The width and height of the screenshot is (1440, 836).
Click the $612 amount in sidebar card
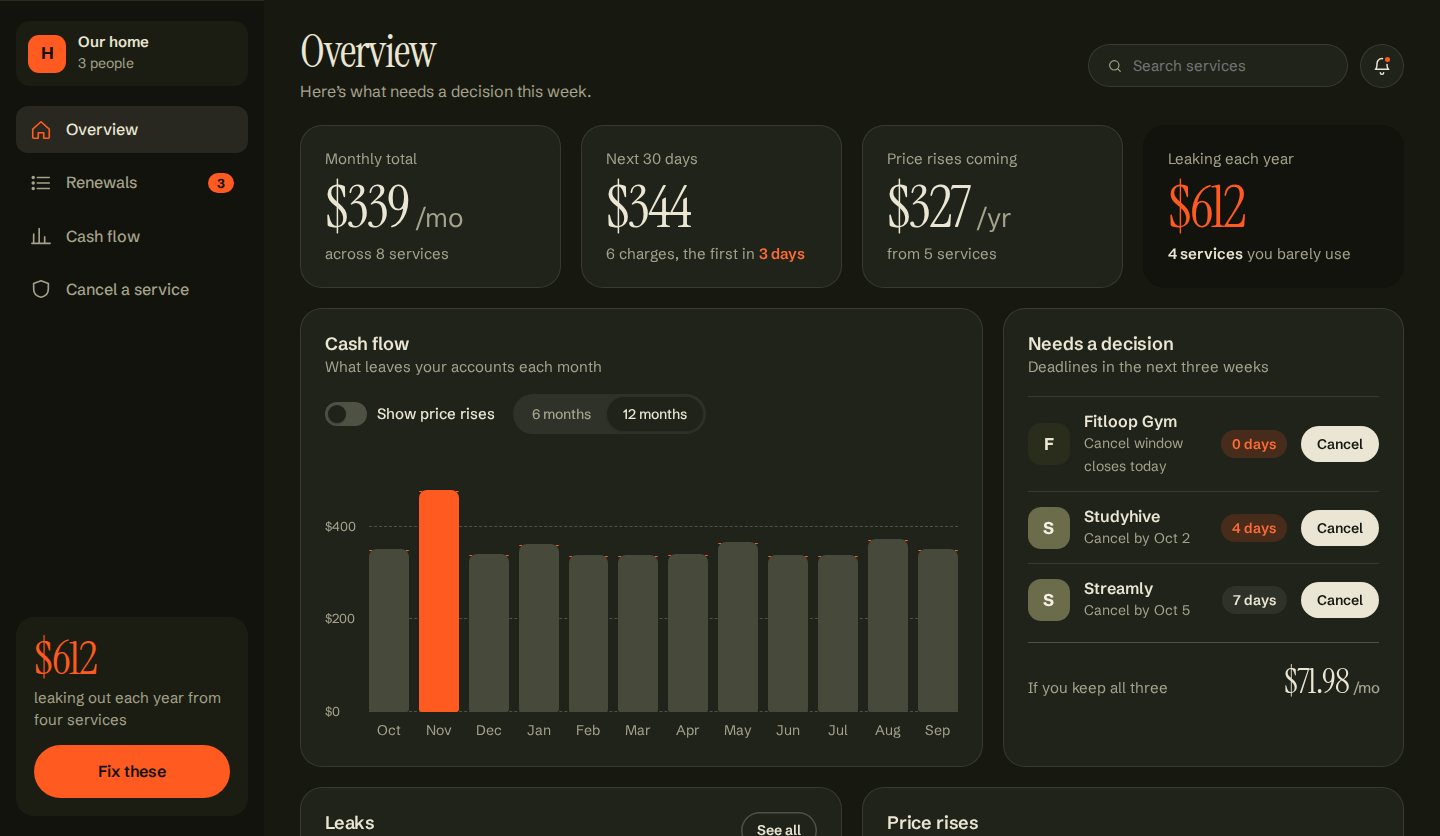[x=66, y=658]
